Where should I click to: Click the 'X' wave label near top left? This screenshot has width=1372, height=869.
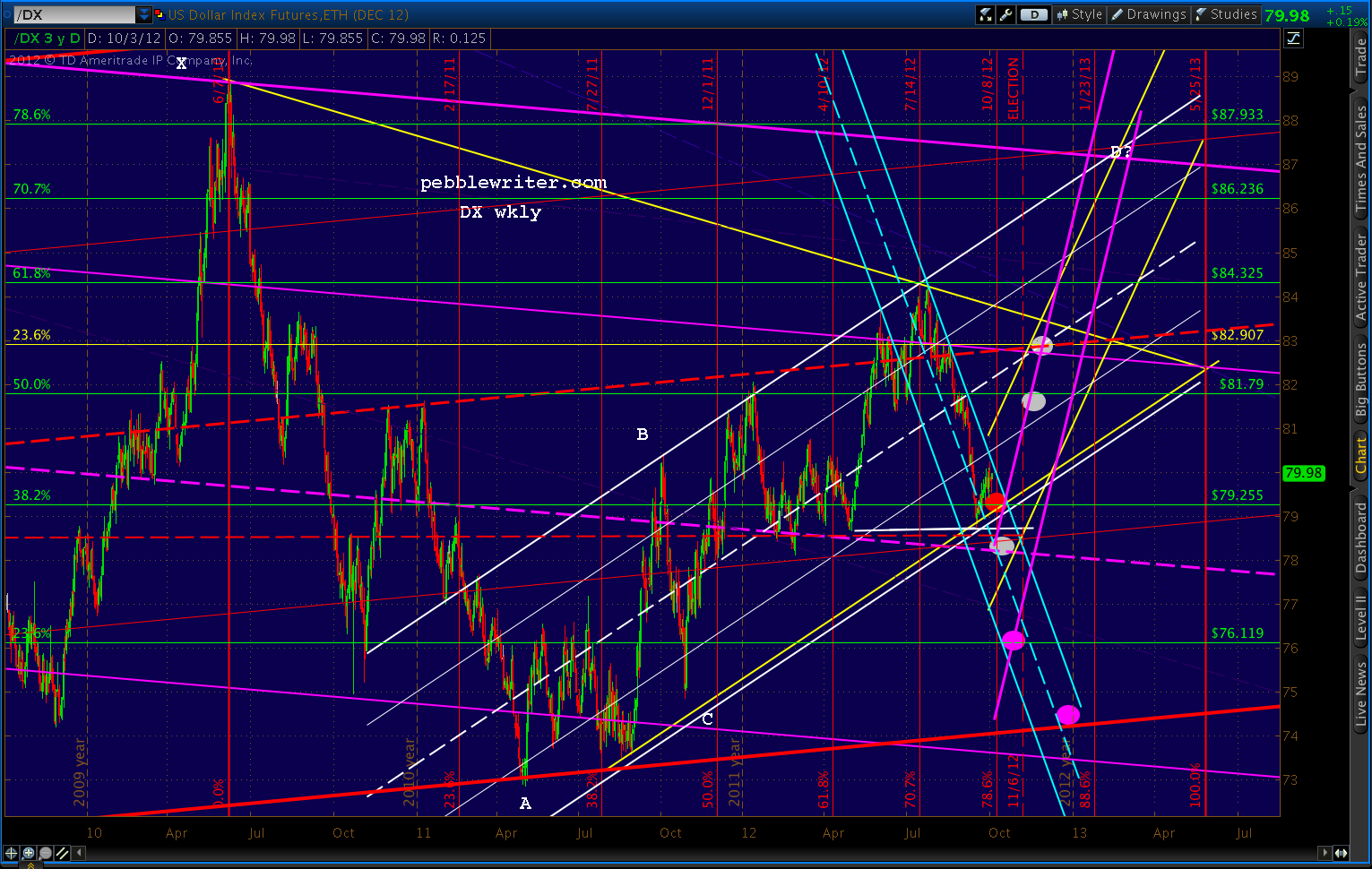181,64
